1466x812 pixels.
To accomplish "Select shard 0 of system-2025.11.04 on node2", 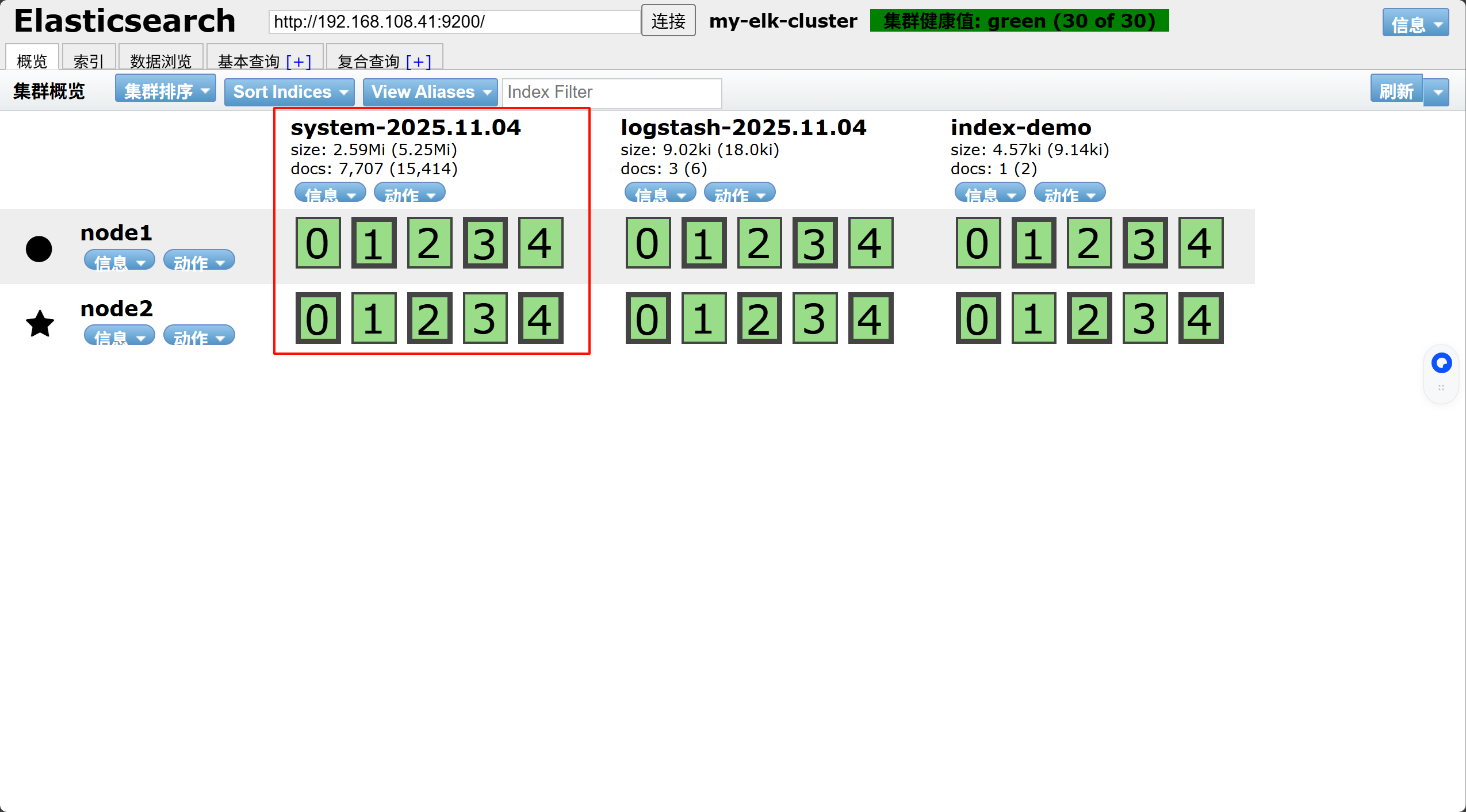I will click(x=318, y=318).
